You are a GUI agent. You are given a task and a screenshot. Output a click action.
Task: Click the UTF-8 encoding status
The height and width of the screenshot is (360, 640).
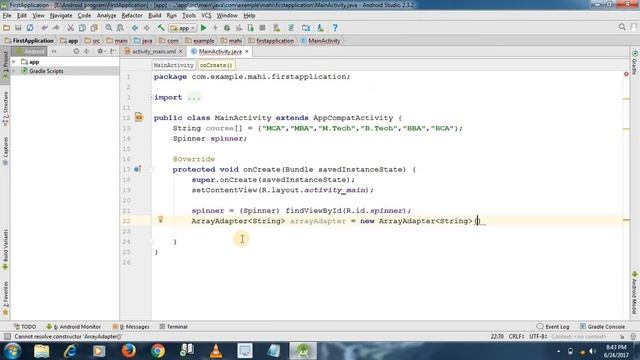pyautogui.click(x=538, y=337)
